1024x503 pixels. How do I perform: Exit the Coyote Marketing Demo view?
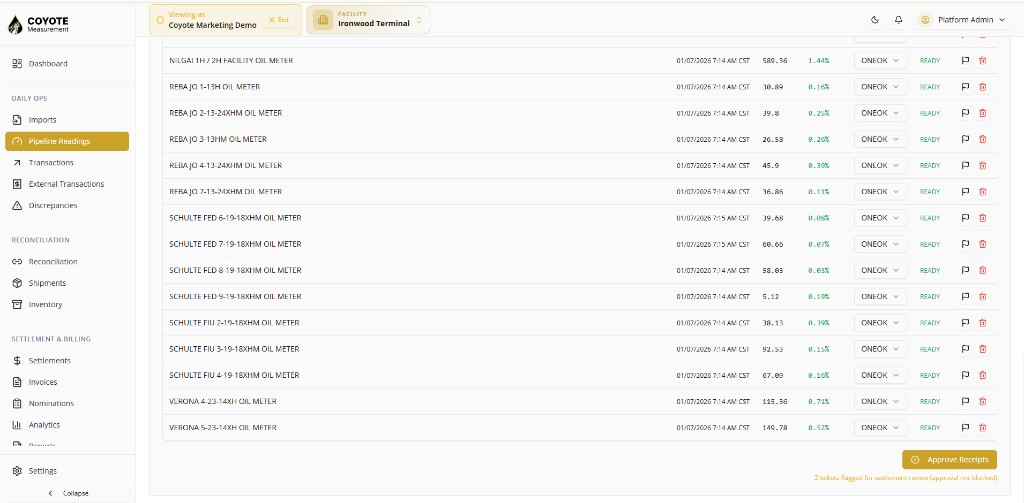coord(279,20)
